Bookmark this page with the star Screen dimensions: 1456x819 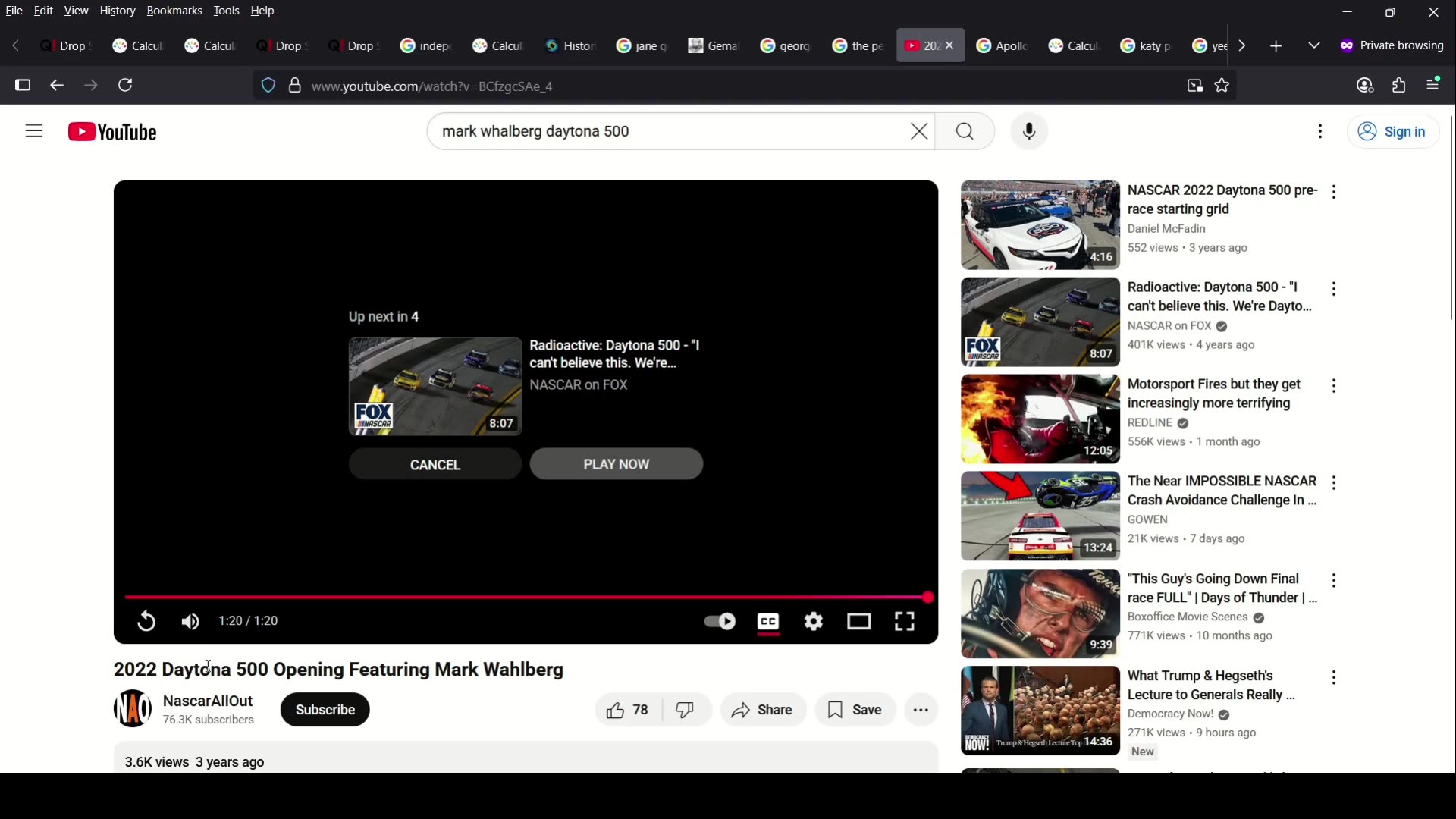1222,86
